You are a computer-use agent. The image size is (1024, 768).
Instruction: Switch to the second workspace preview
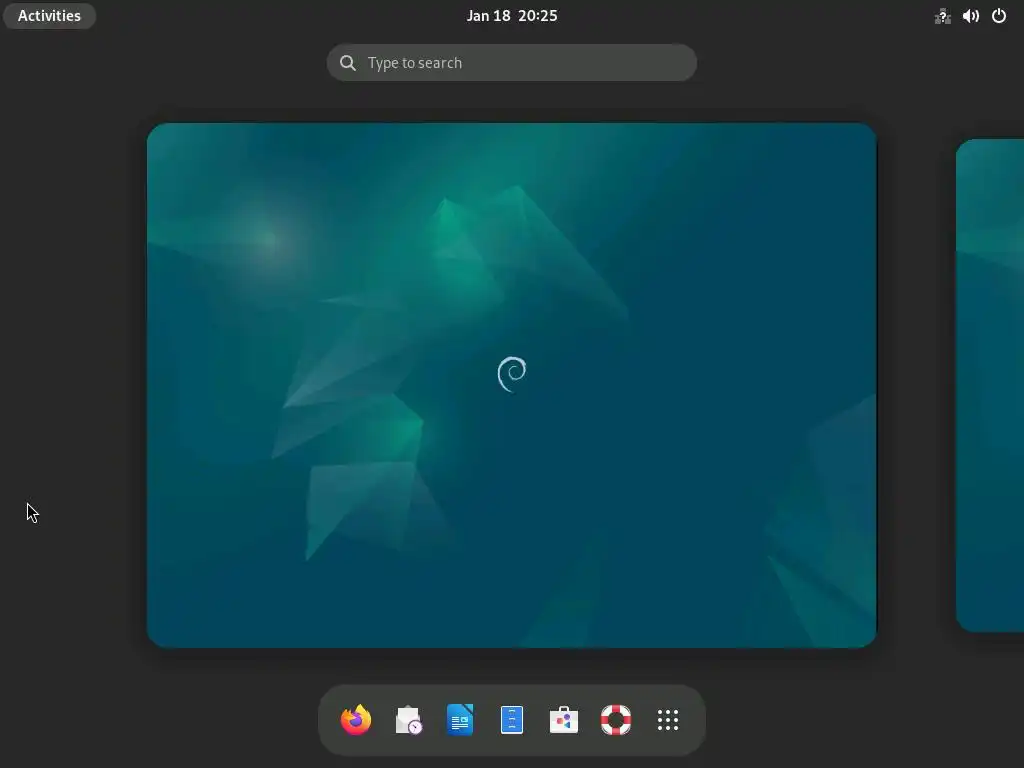[x=990, y=385]
